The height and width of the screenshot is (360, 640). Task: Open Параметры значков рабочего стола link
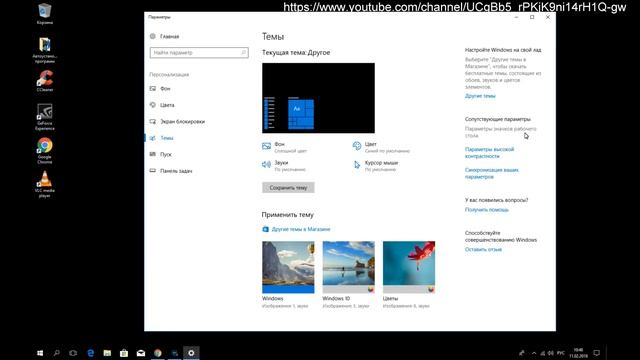500,132
